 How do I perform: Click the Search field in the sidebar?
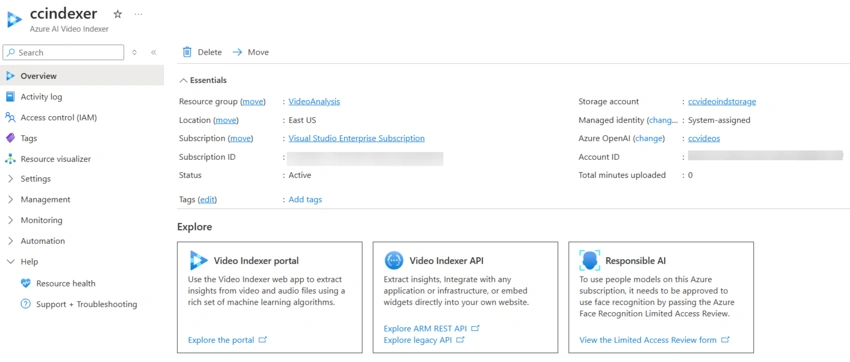point(63,53)
